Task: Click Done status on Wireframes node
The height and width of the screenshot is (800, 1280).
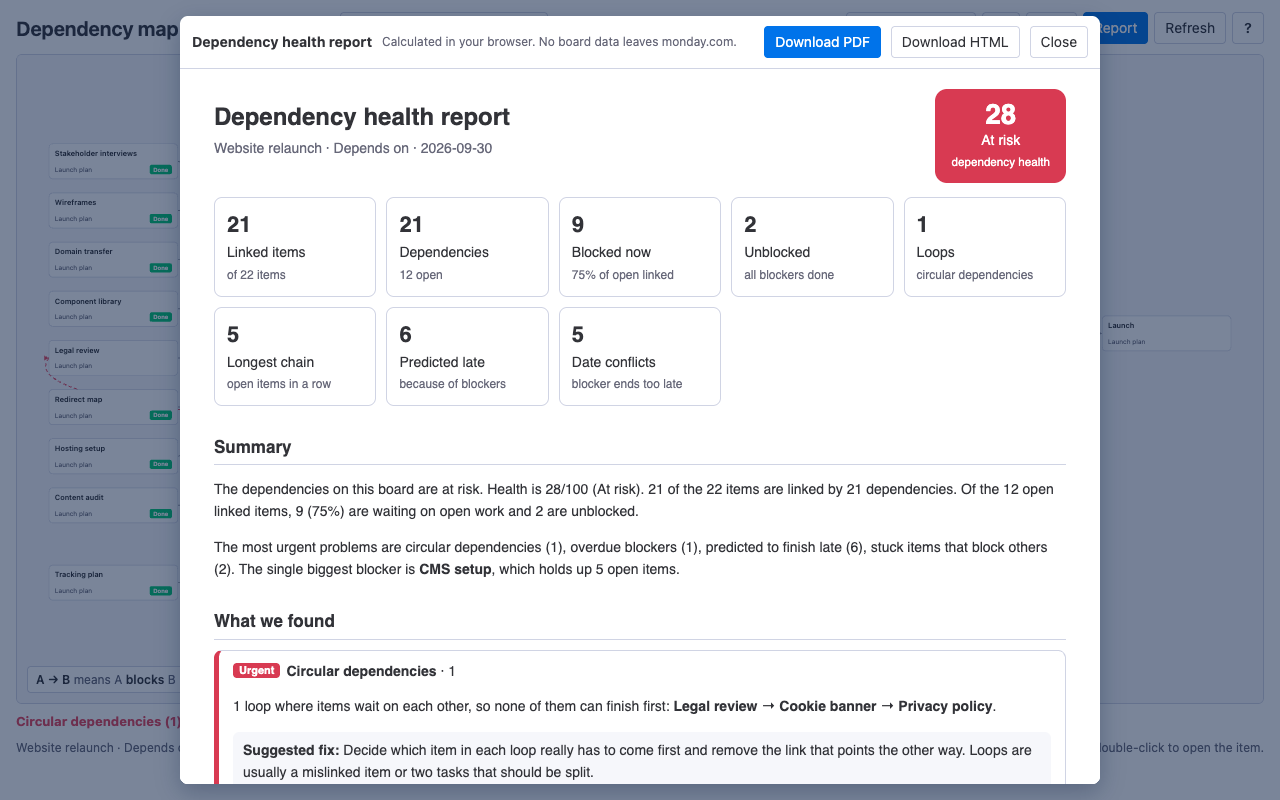Action: point(161,219)
